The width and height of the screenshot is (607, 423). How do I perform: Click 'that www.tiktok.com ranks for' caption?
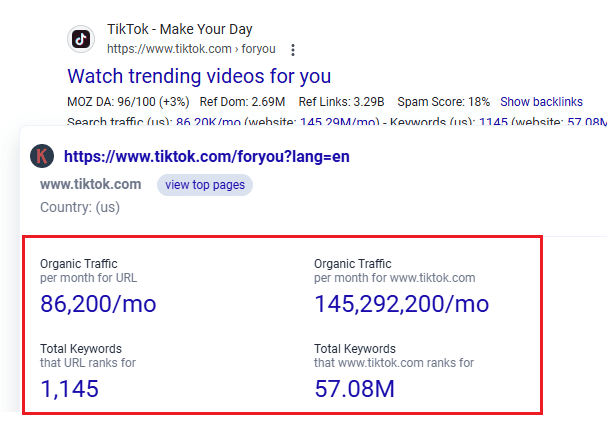pyautogui.click(x=394, y=363)
